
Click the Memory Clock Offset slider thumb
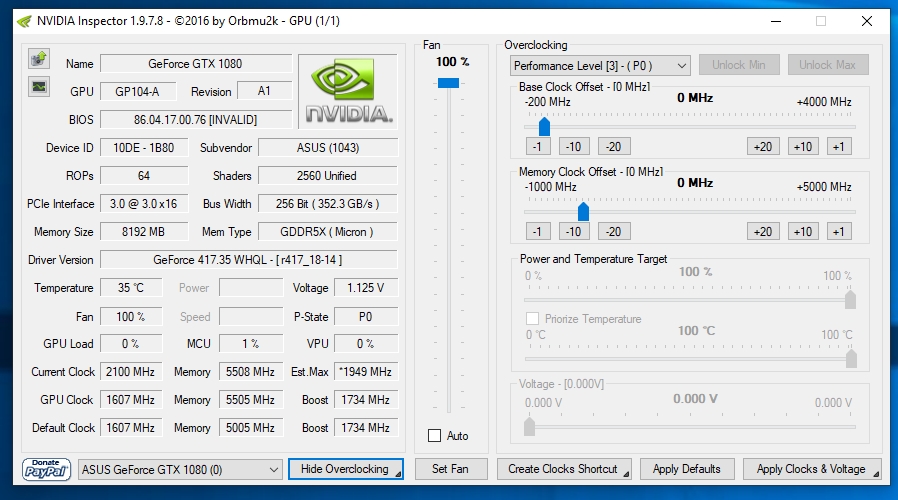(x=584, y=211)
